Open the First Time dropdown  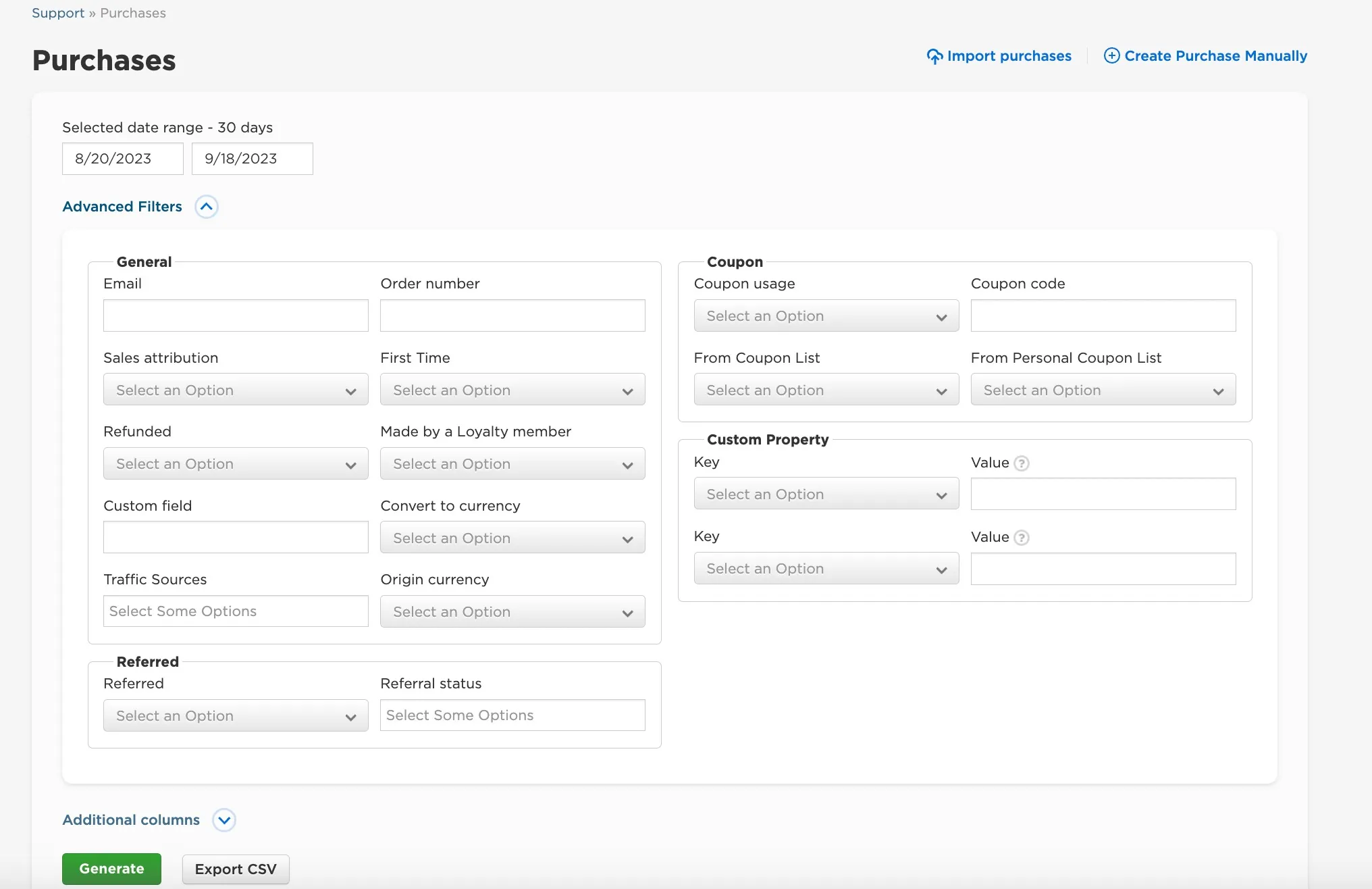(512, 390)
